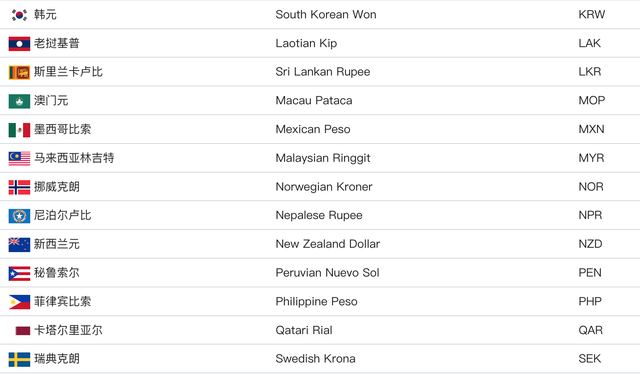Click the Qatar flag icon
This screenshot has width=640, height=374.
point(23,330)
